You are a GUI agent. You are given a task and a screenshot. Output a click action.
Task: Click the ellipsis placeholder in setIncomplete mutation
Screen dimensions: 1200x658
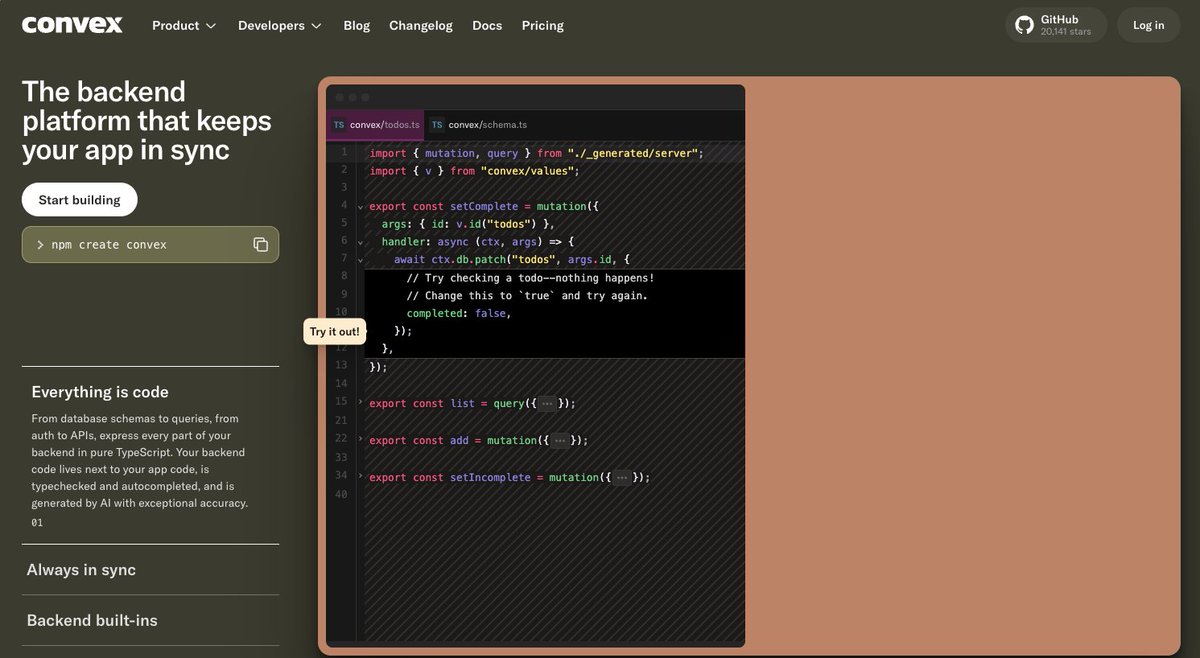click(x=622, y=477)
